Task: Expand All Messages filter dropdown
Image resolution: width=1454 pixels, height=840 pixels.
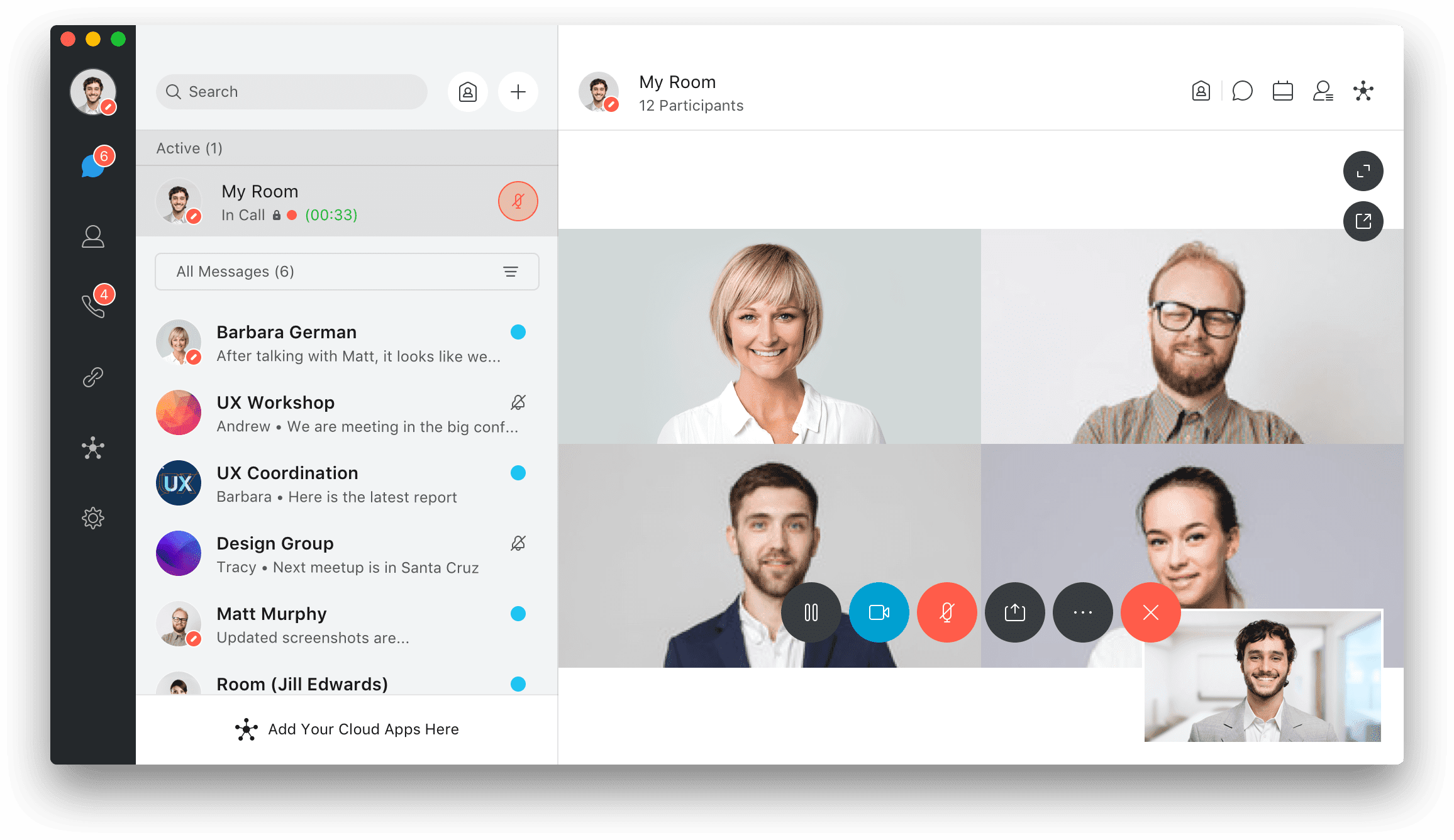Action: 511,271
